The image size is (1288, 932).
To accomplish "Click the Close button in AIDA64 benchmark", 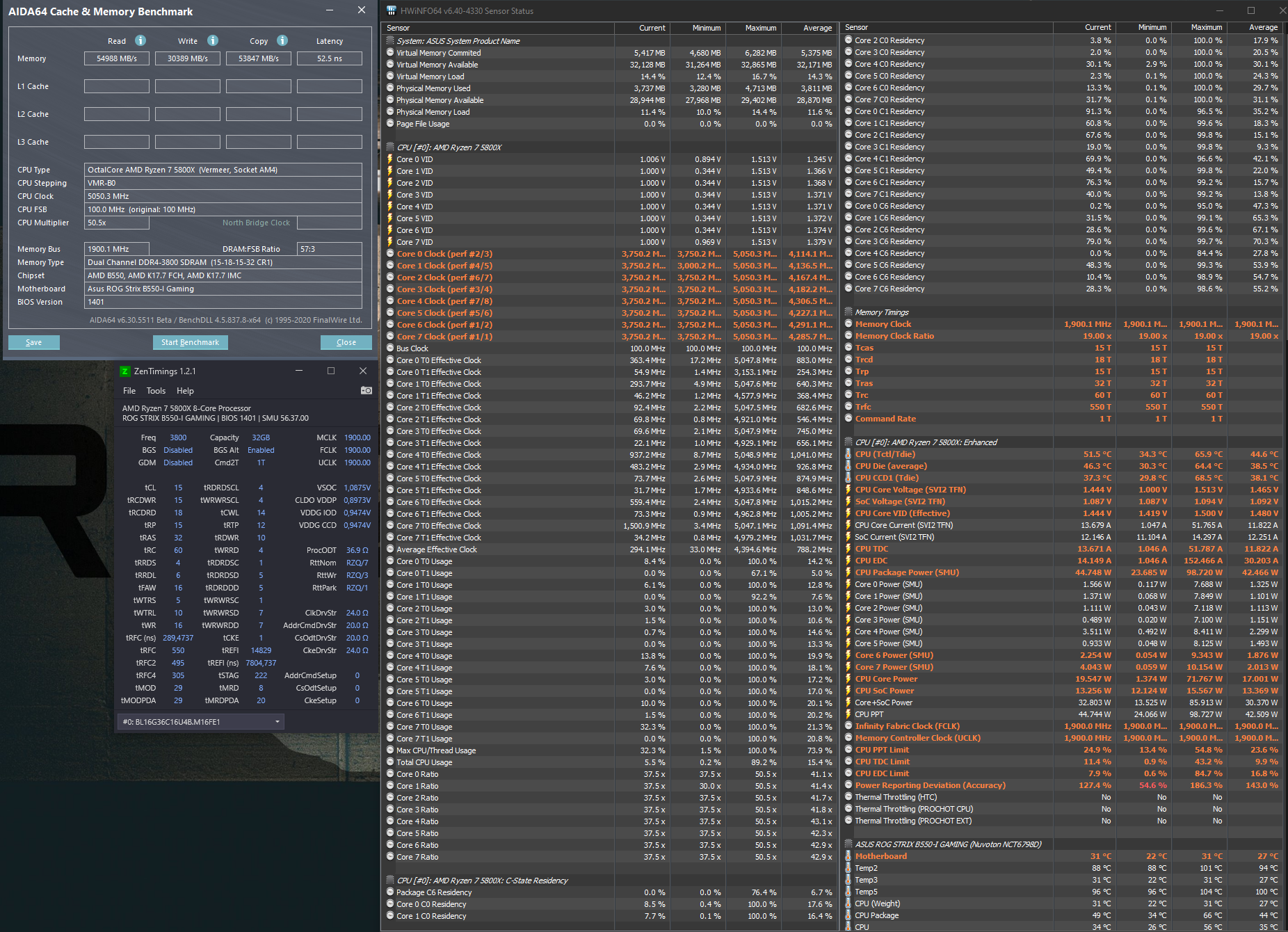I will tap(346, 342).
